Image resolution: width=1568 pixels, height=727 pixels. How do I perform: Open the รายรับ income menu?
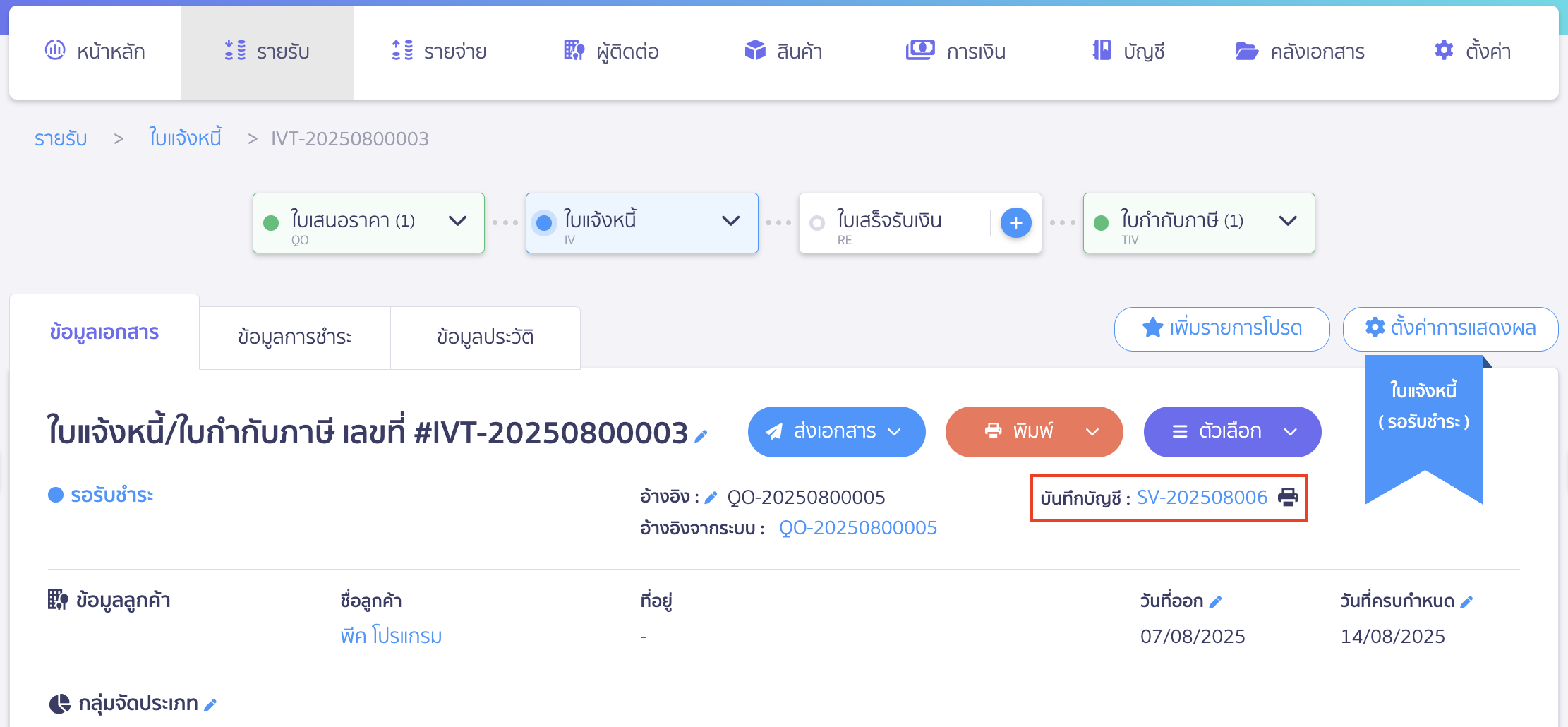tap(267, 52)
